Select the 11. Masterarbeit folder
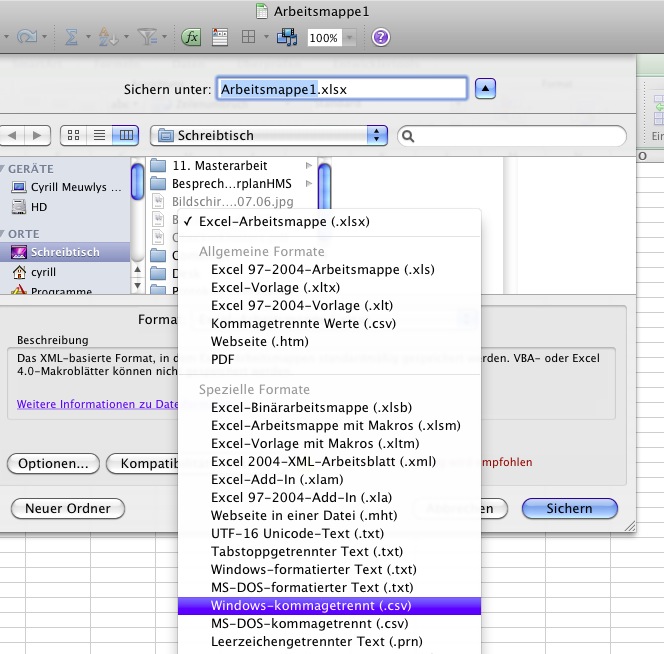 coord(231,165)
